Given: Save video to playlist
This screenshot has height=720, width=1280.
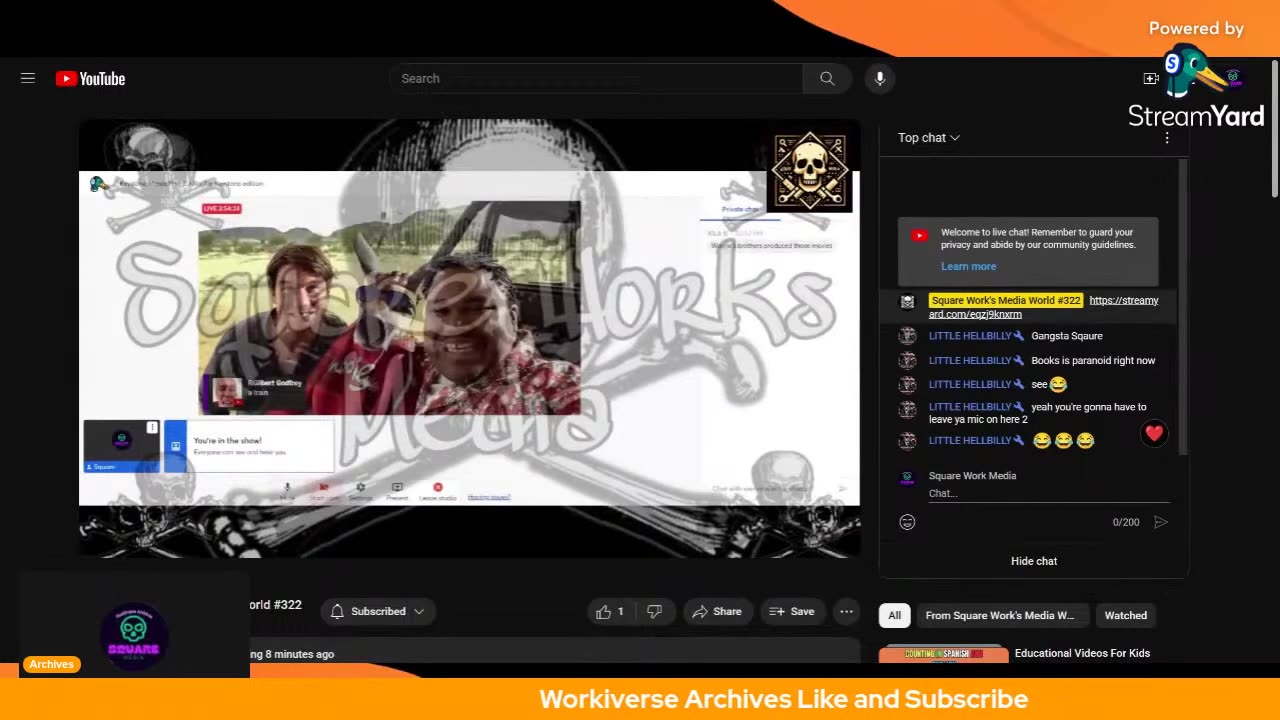Looking at the screenshot, I should pos(791,611).
